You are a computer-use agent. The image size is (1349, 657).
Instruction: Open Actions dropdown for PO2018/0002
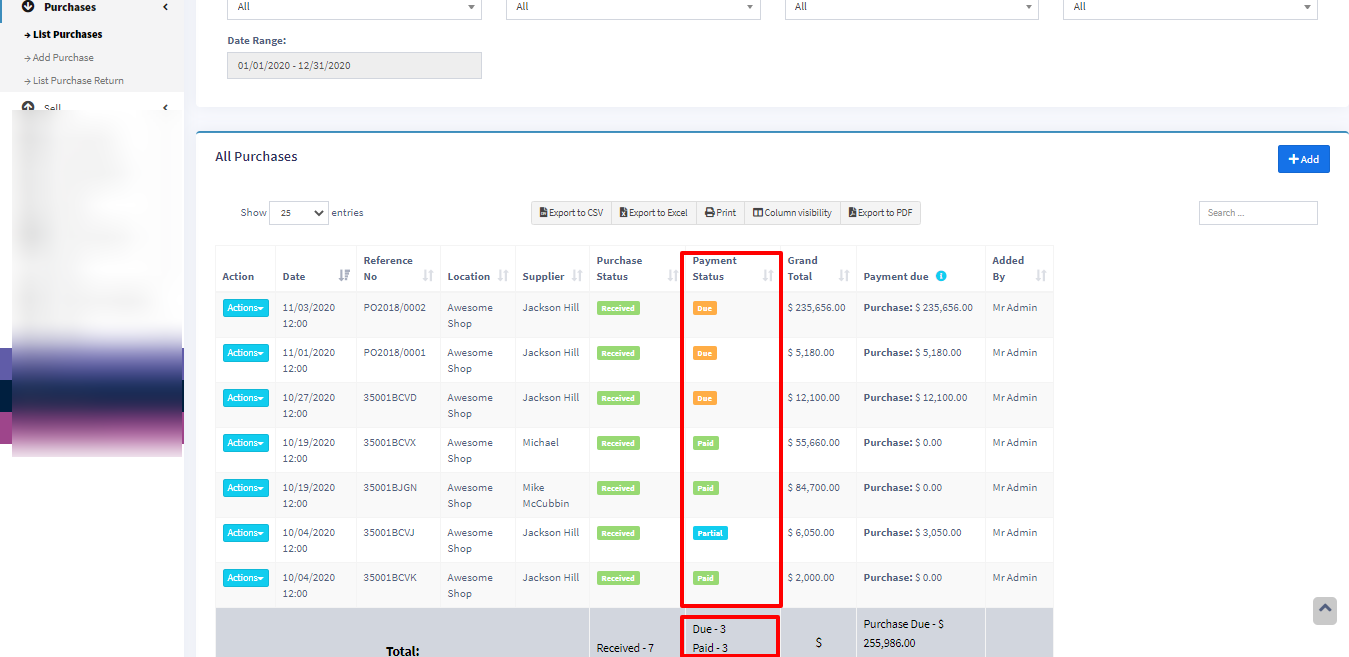(x=245, y=308)
